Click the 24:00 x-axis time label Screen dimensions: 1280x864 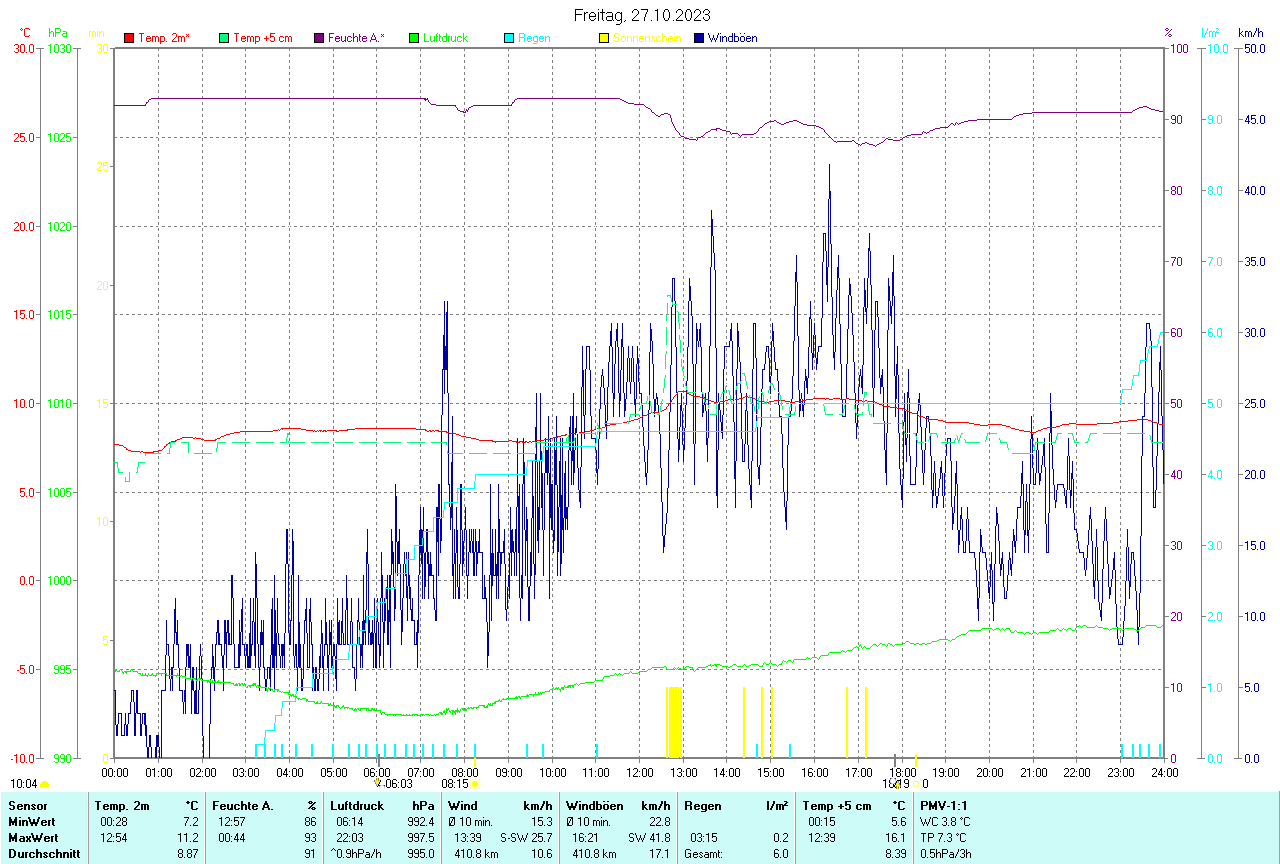tap(1164, 772)
